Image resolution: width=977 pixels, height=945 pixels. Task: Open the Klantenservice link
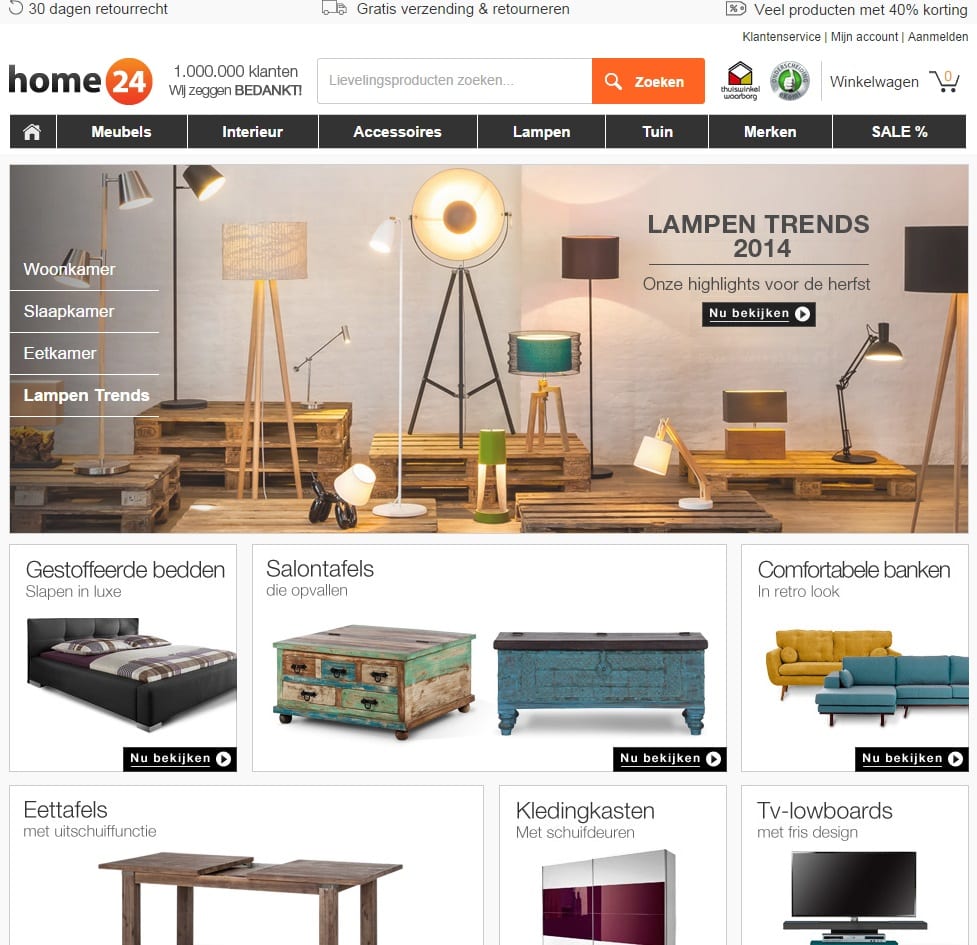[x=781, y=37]
